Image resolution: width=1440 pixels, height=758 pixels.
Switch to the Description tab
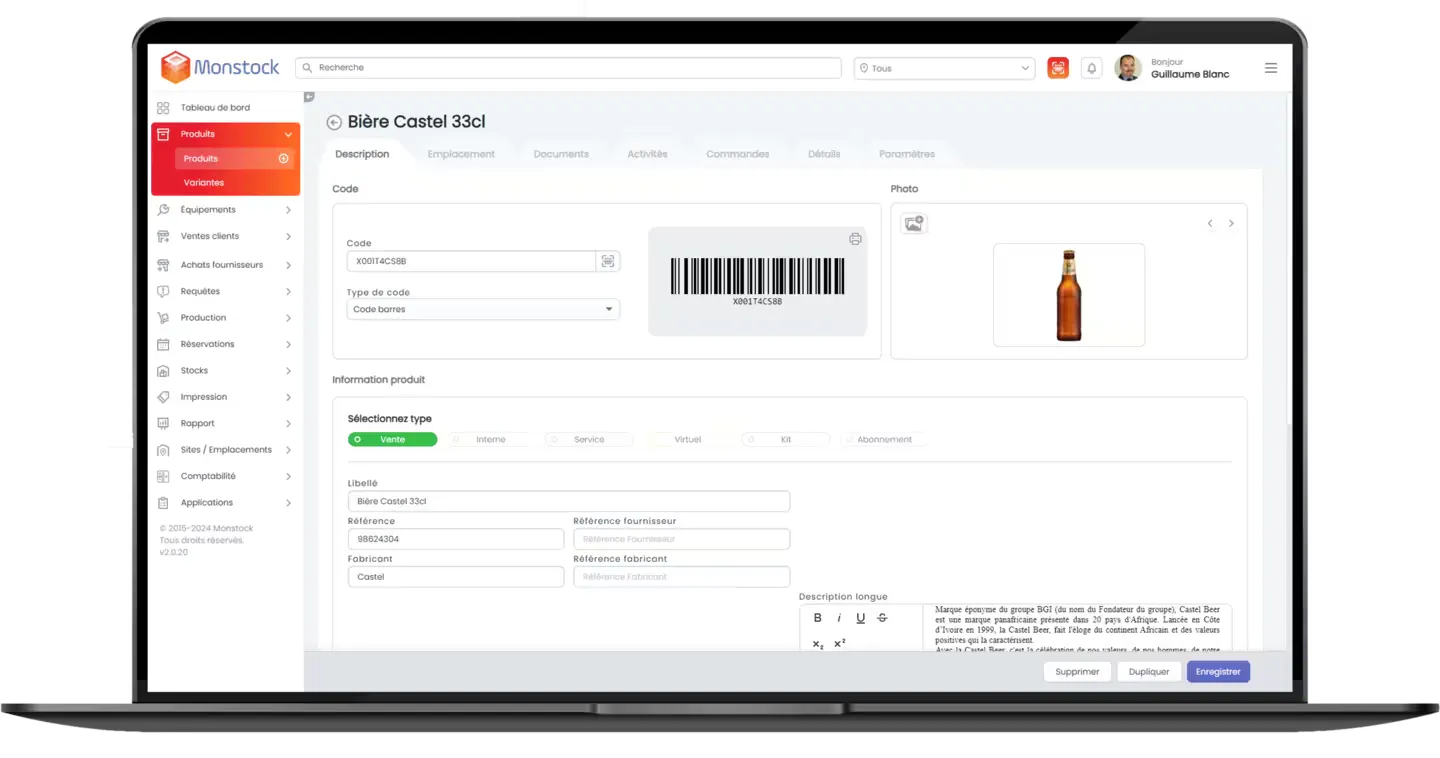click(362, 154)
